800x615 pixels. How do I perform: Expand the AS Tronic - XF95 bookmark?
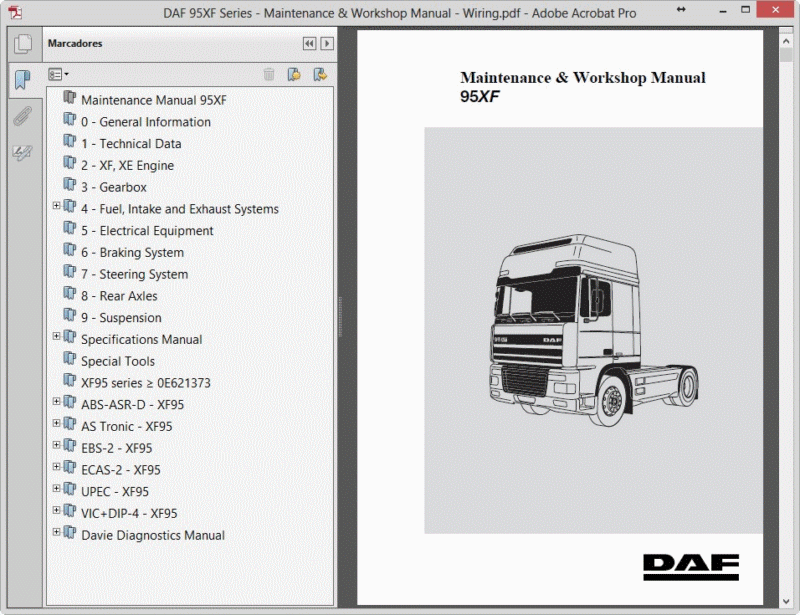(x=57, y=423)
